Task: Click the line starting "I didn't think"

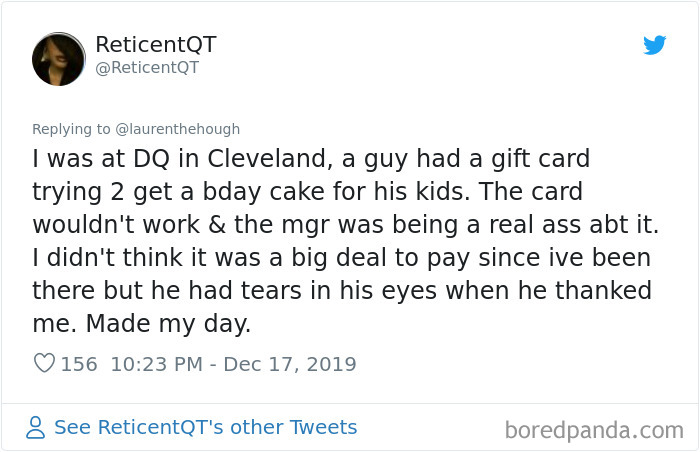Action: pos(341,257)
